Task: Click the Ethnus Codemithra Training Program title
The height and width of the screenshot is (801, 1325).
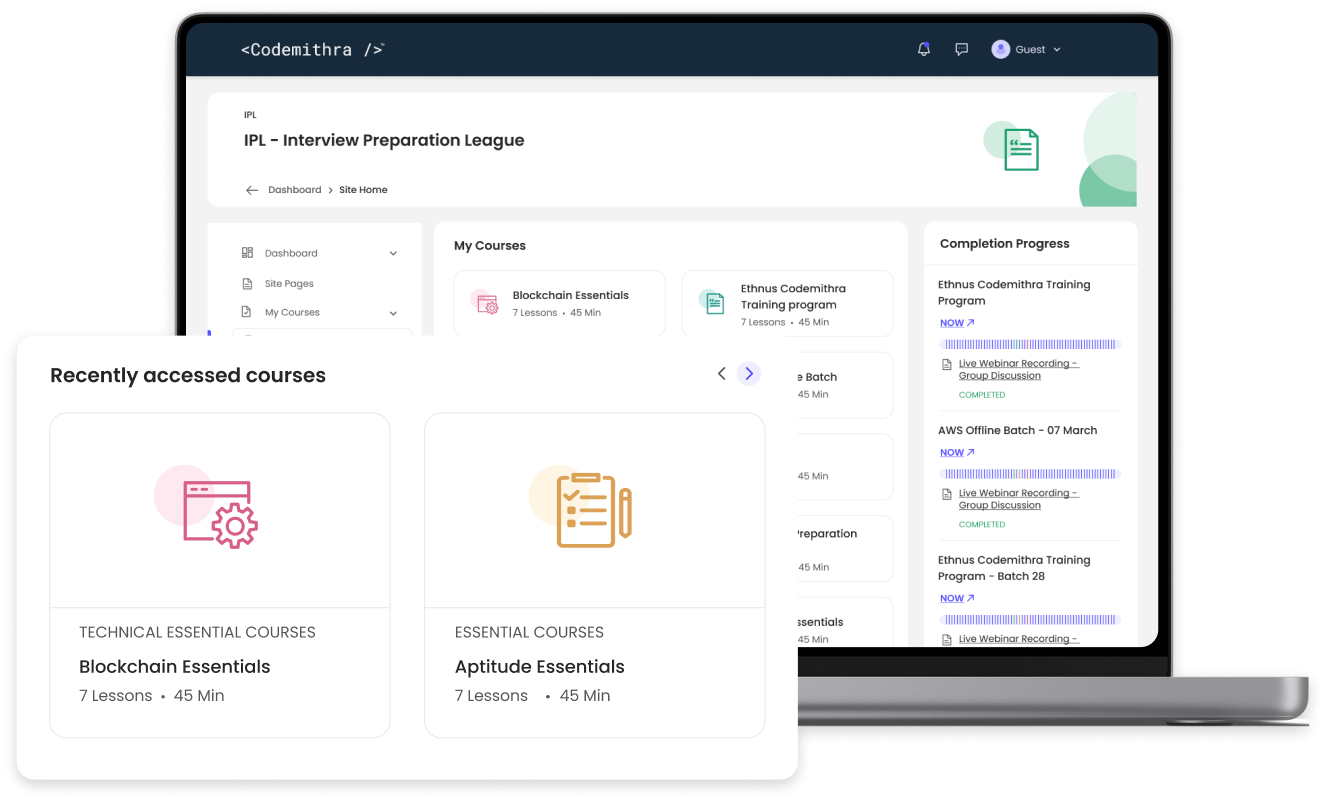Action: [x=1014, y=292]
